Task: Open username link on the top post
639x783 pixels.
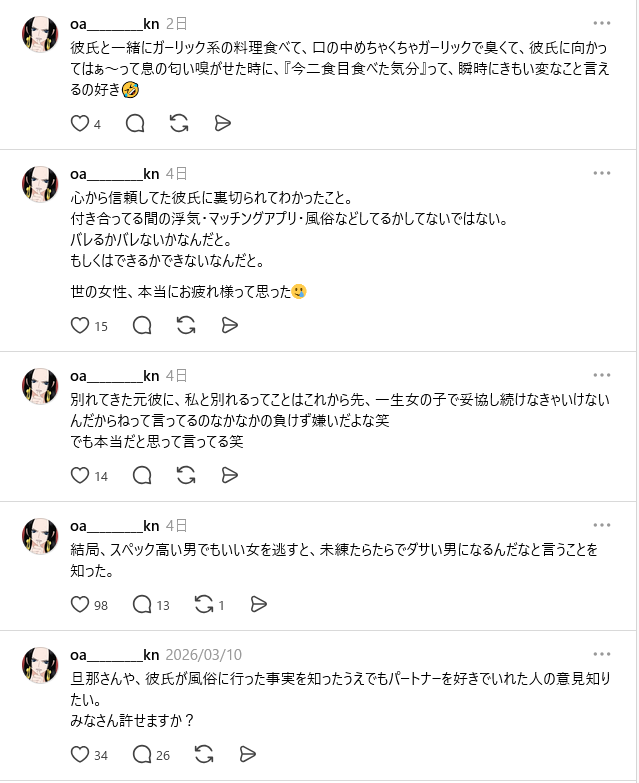Action: (115, 23)
